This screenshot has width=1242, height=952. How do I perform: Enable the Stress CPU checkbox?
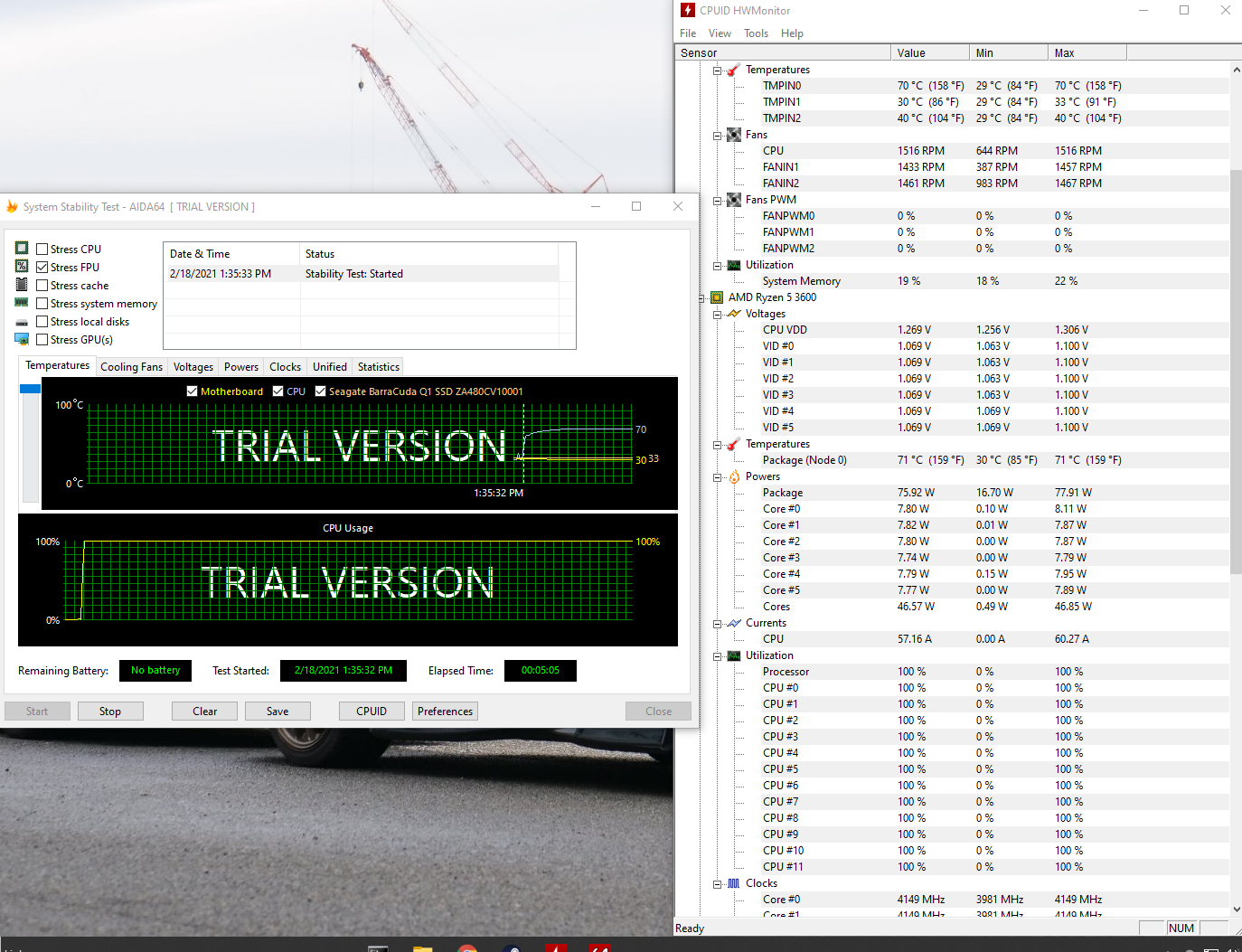[42, 249]
